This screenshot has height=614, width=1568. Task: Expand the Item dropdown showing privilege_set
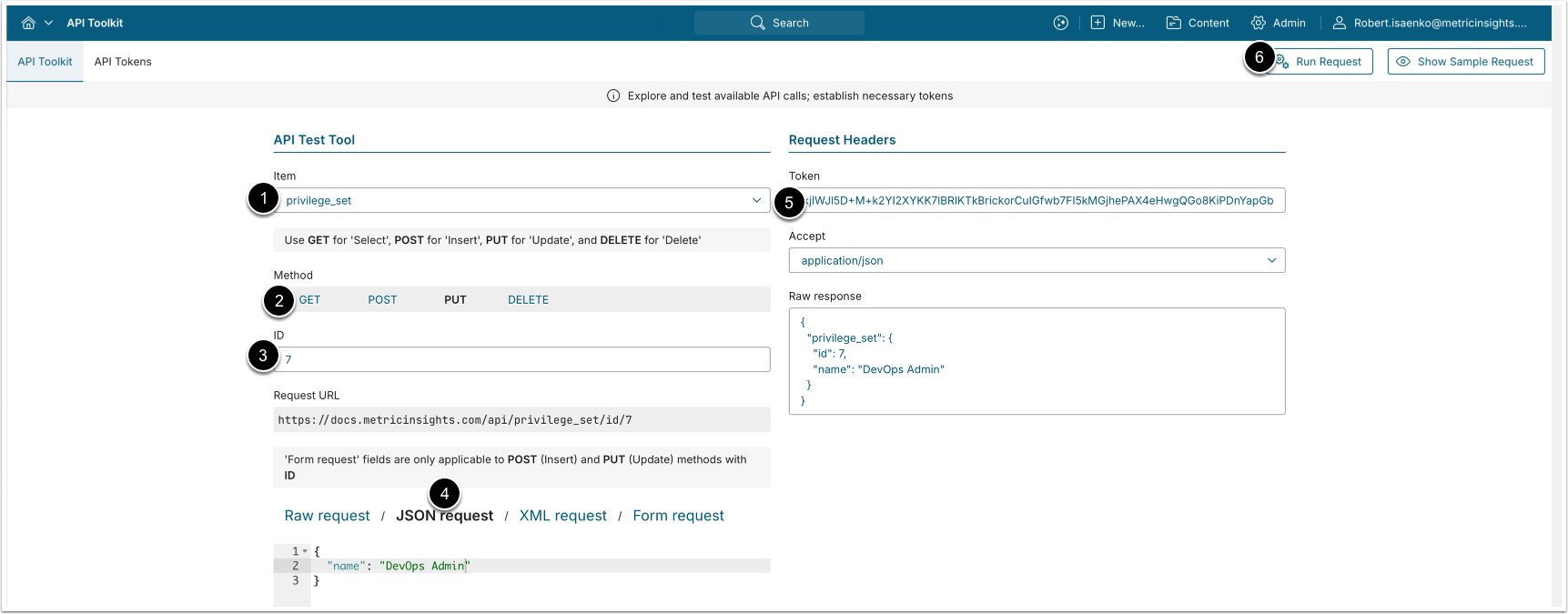pyautogui.click(x=756, y=200)
